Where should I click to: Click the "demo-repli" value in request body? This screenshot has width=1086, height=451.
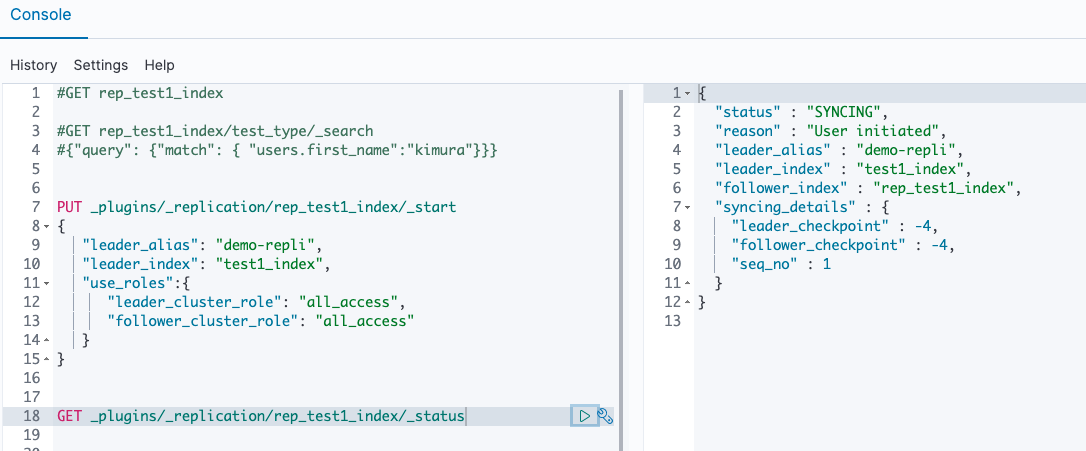[265, 245]
